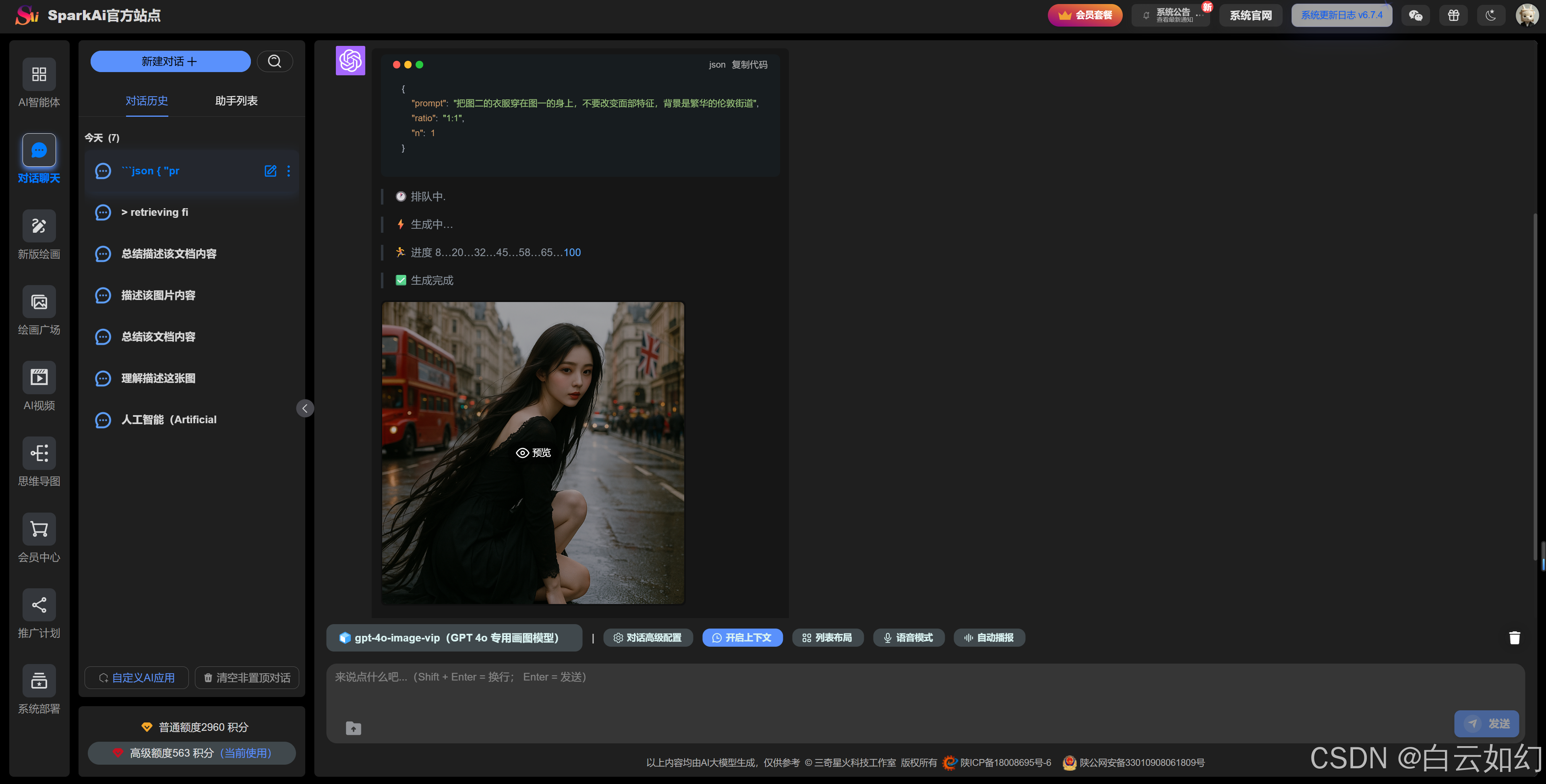Screen dimensions: 1546x784
Task: Switch to the 助手列表 tab
Action: click(x=236, y=101)
